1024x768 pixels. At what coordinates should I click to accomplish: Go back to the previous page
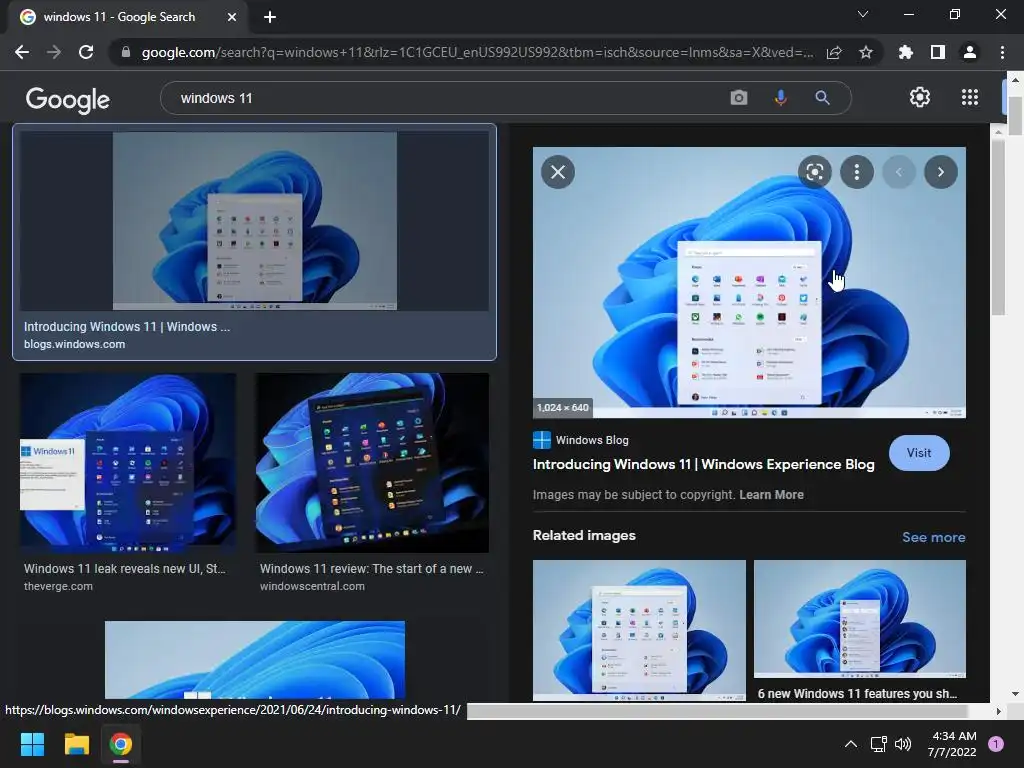tap(22, 52)
